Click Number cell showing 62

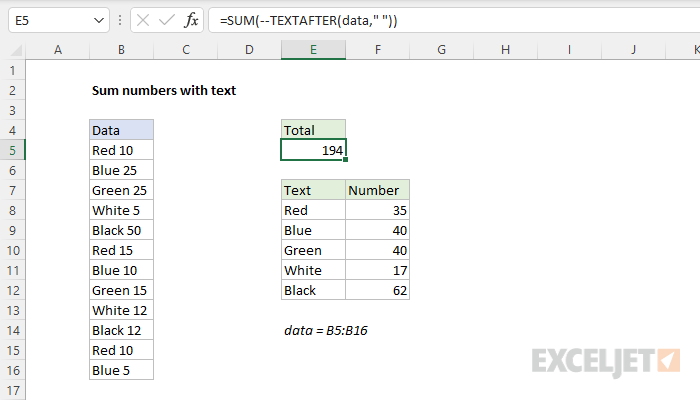click(x=378, y=291)
